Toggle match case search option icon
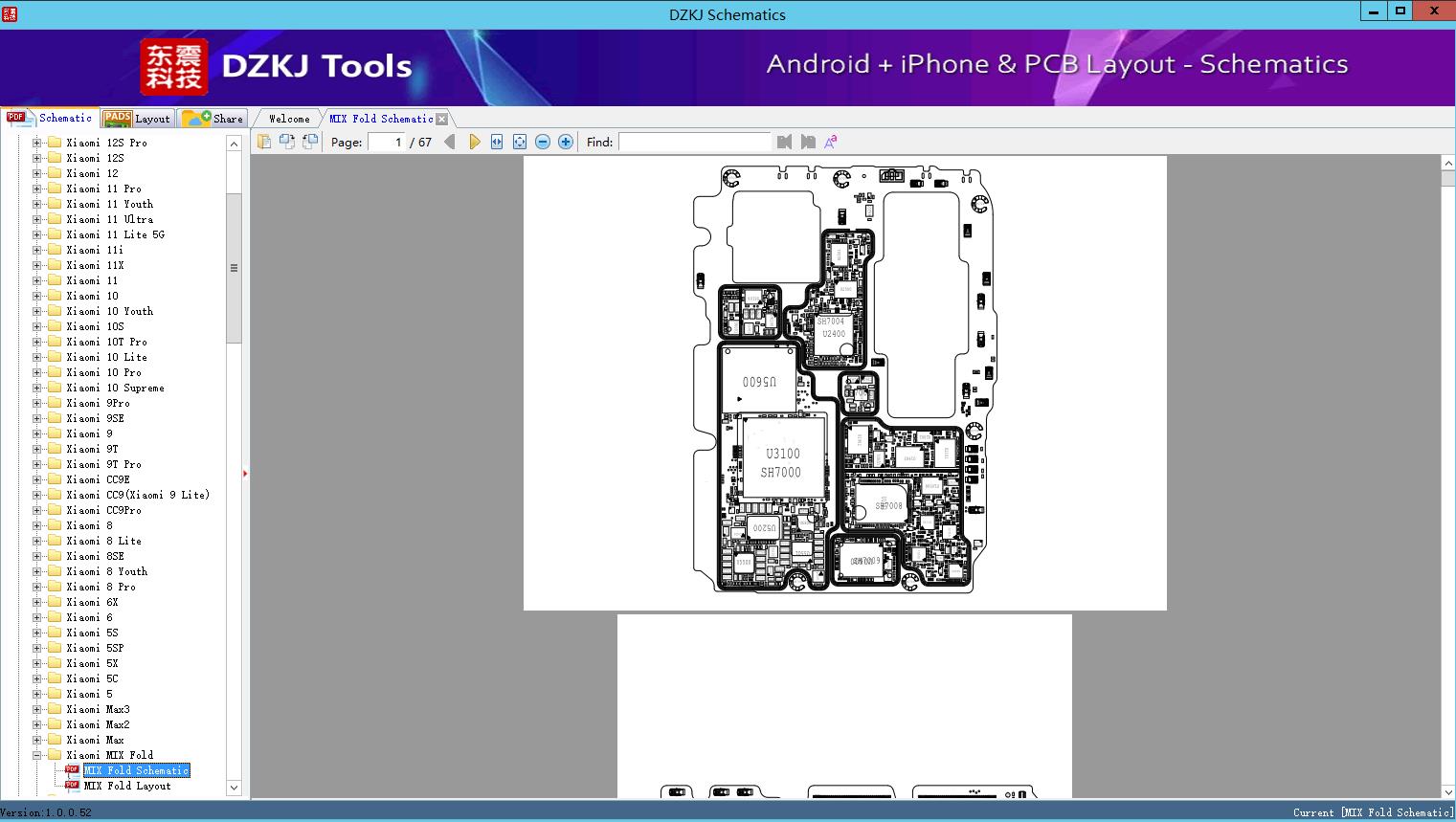This screenshot has height=822, width=1456. [831, 142]
